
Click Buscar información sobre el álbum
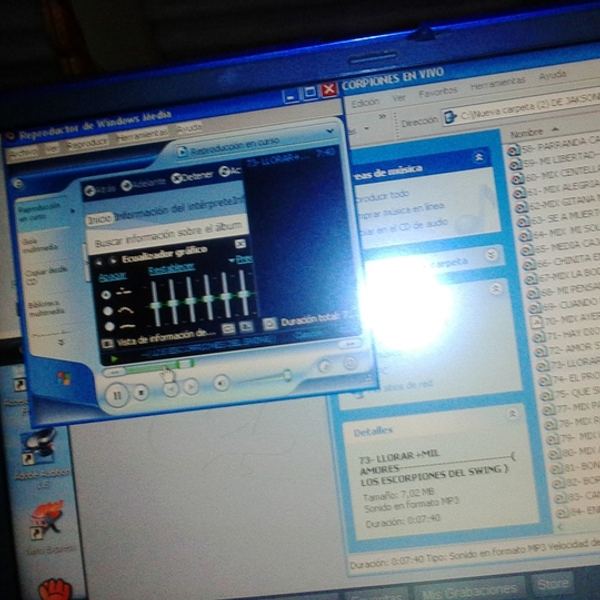(168, 234)
